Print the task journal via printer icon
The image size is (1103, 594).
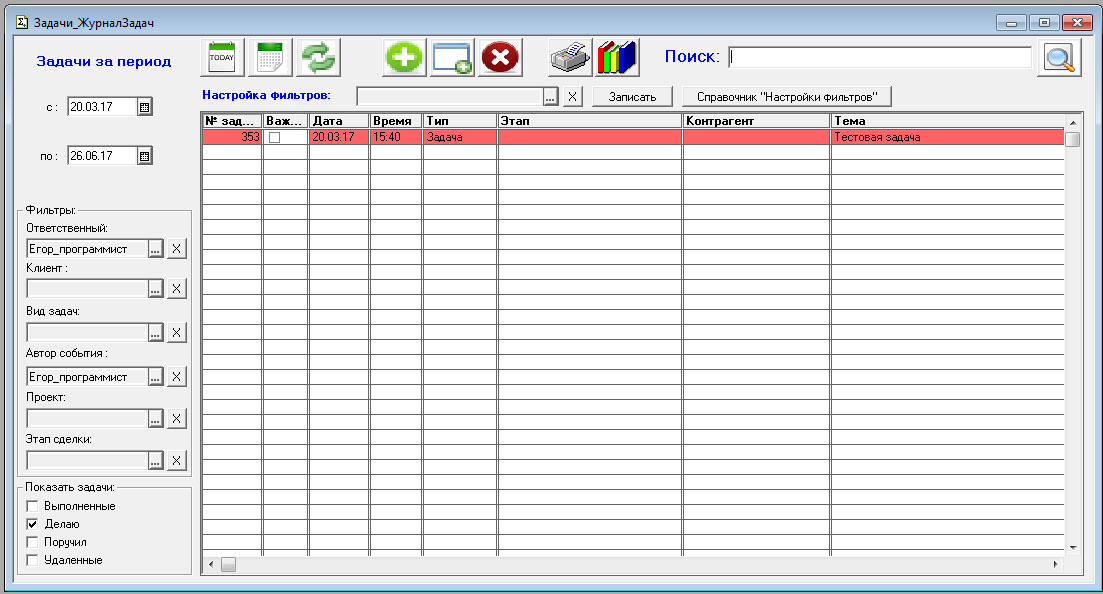[570, 58]
